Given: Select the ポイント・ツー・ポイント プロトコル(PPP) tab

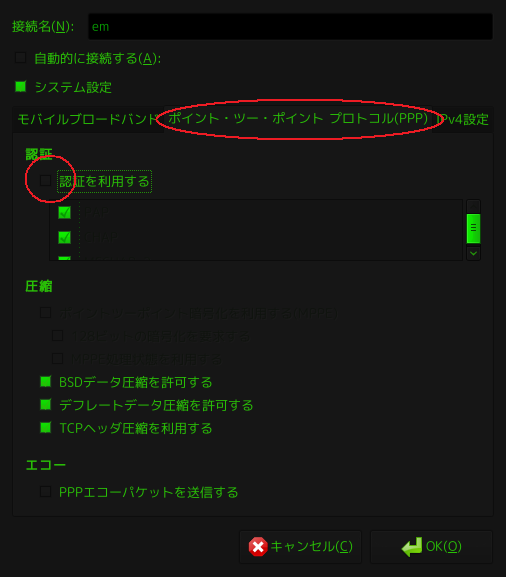Looking at the screenshot, I should click(298, 119).
